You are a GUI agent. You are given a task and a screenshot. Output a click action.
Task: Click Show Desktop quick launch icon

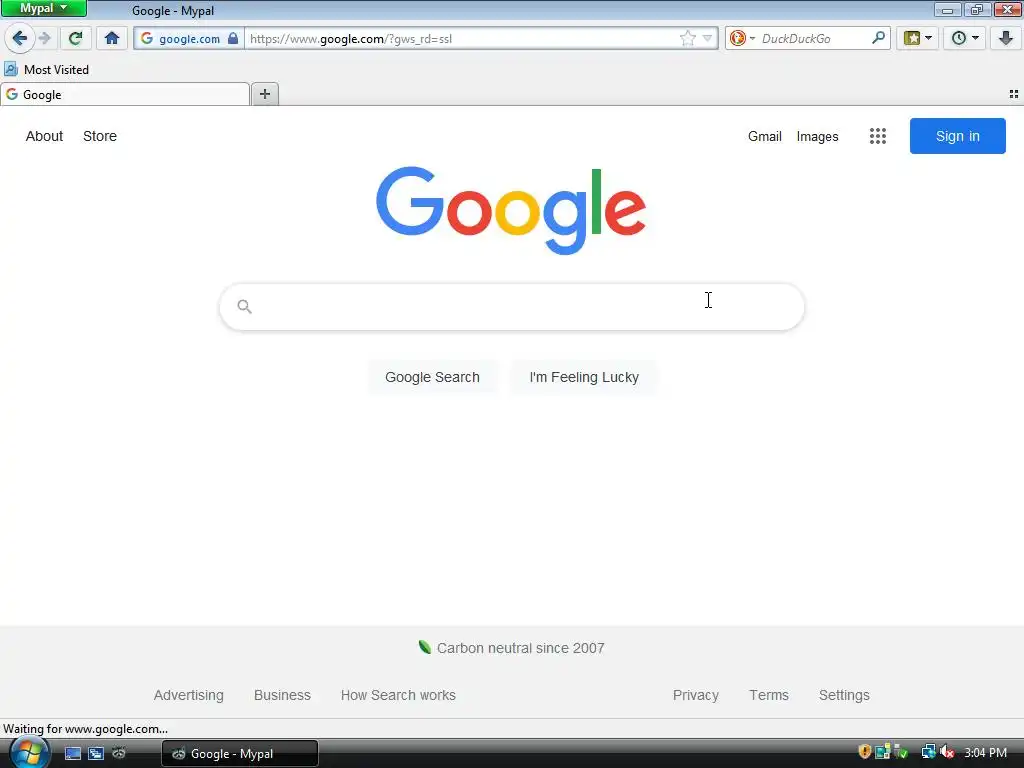[72, 753]
